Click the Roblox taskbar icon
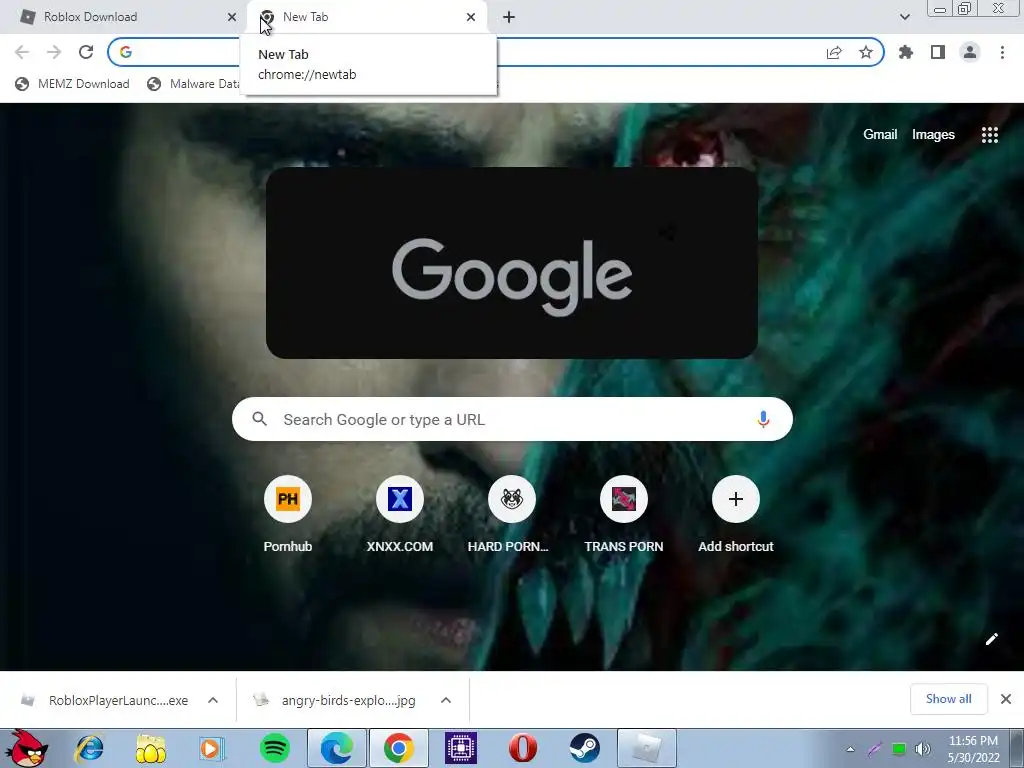This screenshot has height=768, width=1024. 647,748
